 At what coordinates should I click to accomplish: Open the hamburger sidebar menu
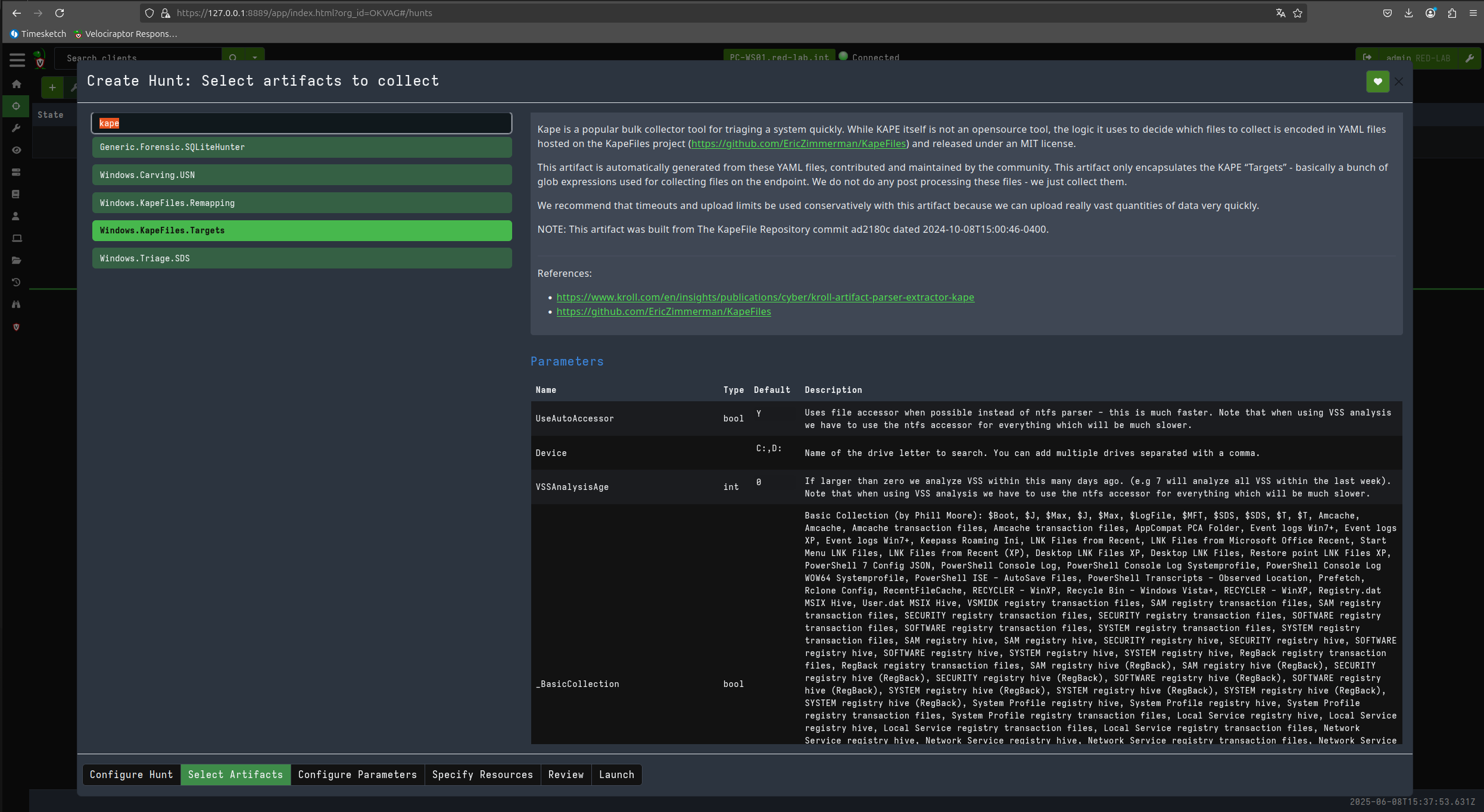[x=17, y=59]
